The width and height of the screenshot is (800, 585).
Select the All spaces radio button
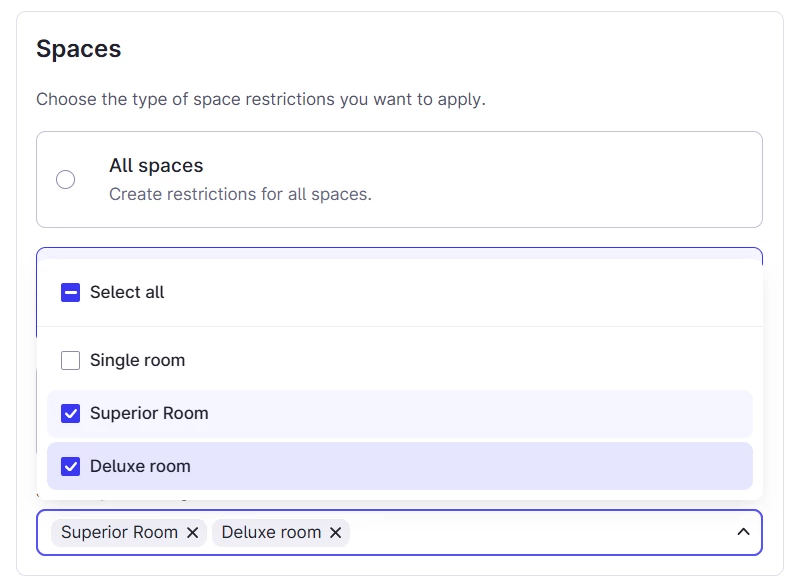66,180
